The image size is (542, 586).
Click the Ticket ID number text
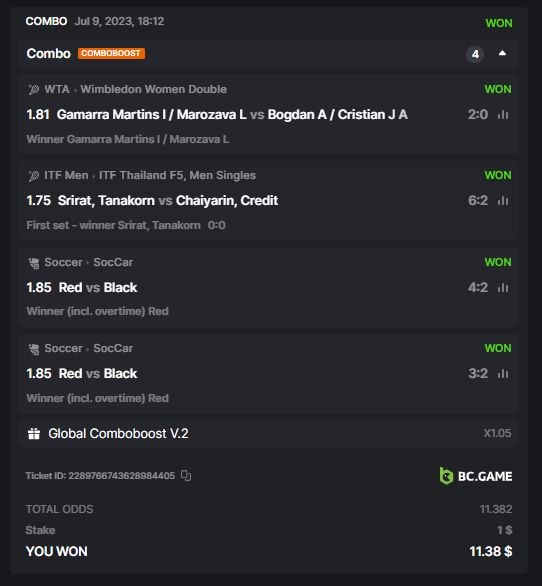[121, 476]
